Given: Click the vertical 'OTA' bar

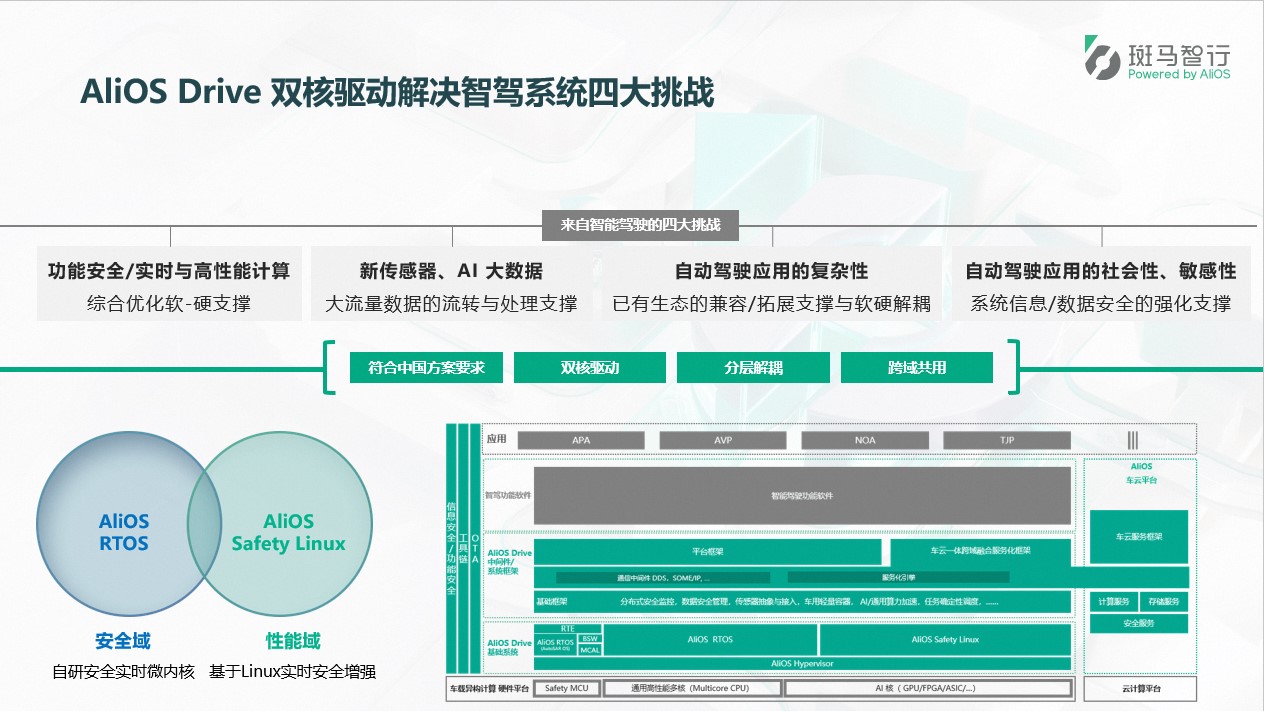Looking at the screenshot, I should (475, 548).
